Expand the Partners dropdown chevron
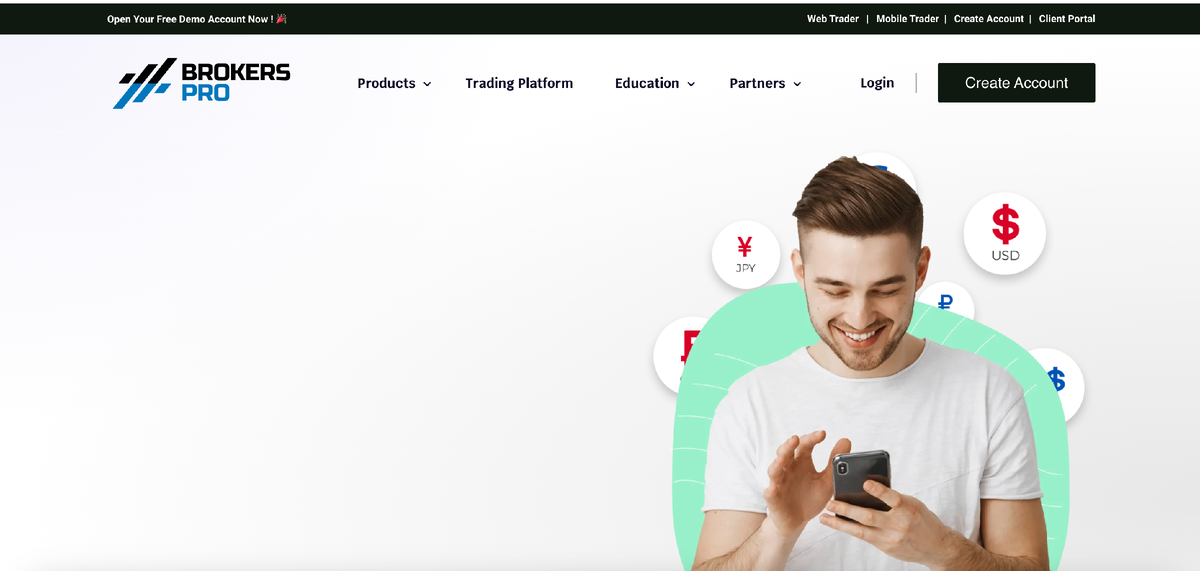 797,84
